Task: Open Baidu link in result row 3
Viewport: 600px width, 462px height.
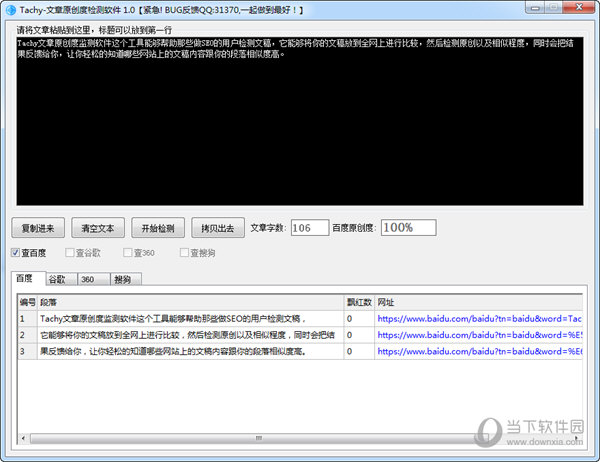Action: (x=479, y=351)
